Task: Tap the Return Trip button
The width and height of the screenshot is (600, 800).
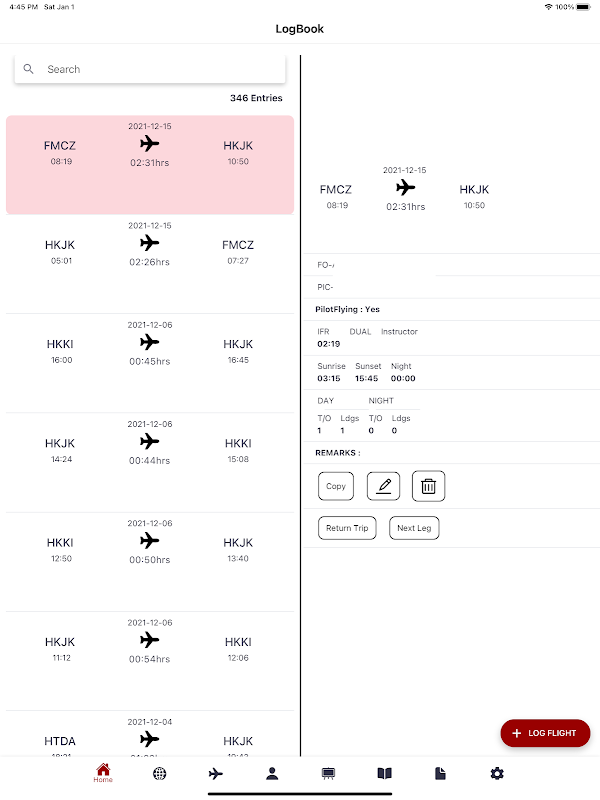Action: click(x=347, y=528)
